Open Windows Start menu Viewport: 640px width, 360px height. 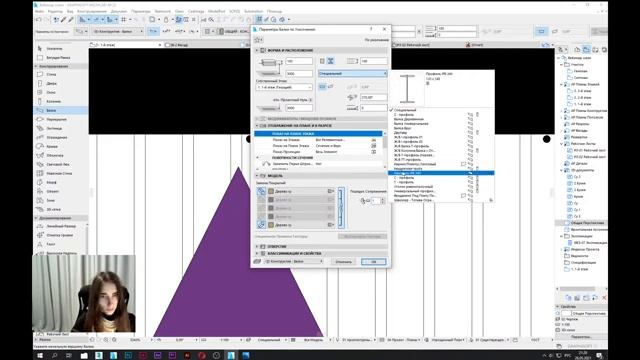click(40, 355)
